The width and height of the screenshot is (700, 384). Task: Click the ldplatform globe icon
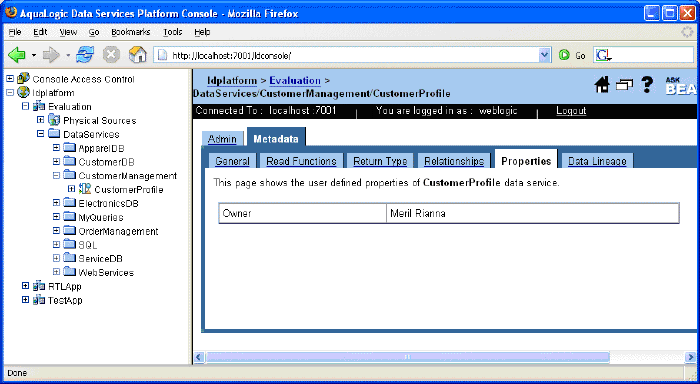point(23,92)
